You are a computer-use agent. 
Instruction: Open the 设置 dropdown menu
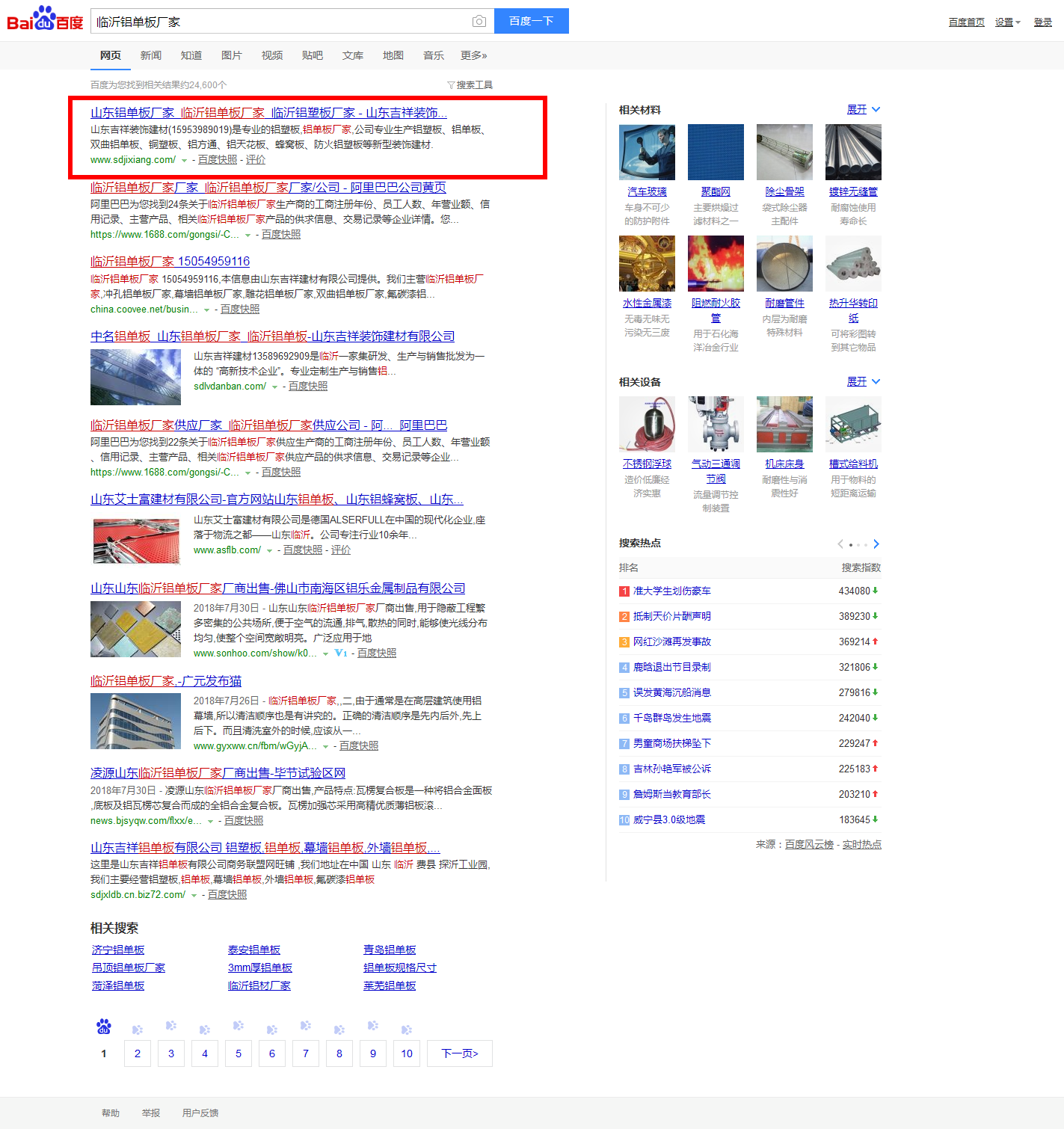(1006, 22)
